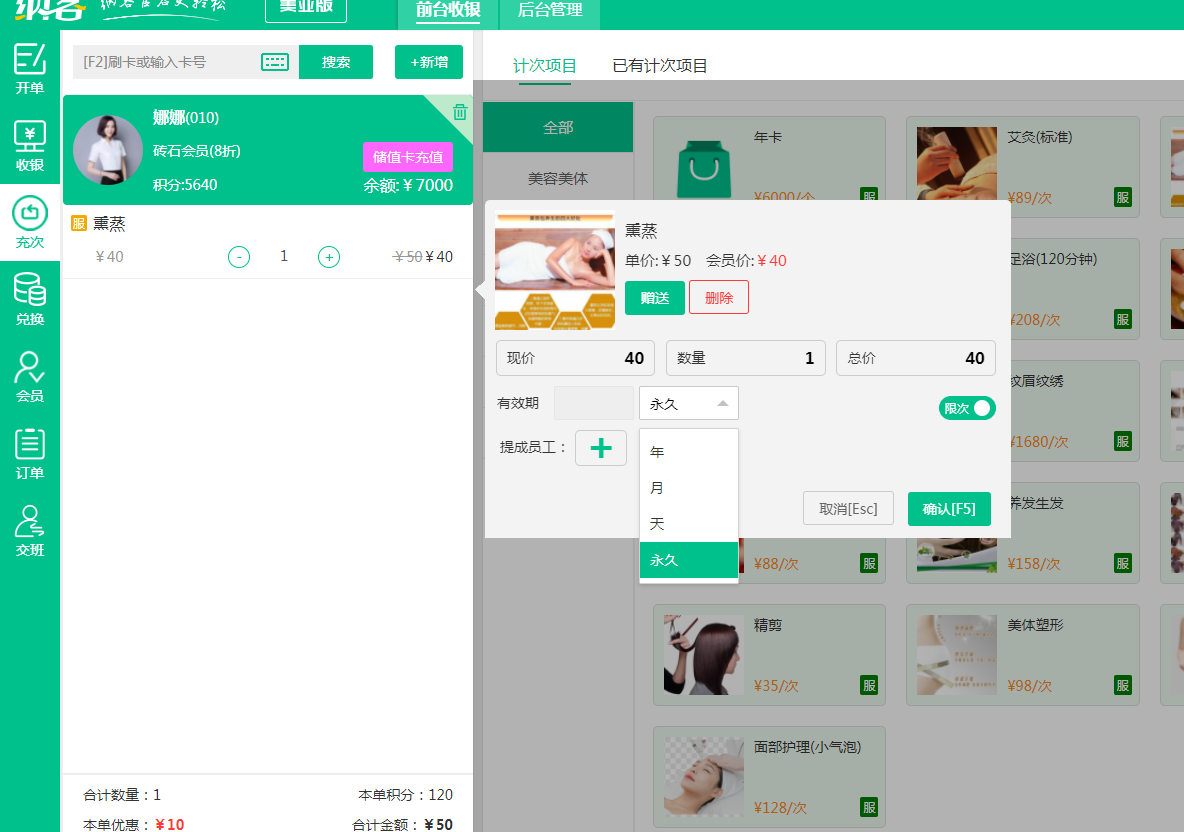Viewport: 1184px width, 832px height.
Task: Click the 确认[F5] confirm button
Action: (x=949, y=509)
